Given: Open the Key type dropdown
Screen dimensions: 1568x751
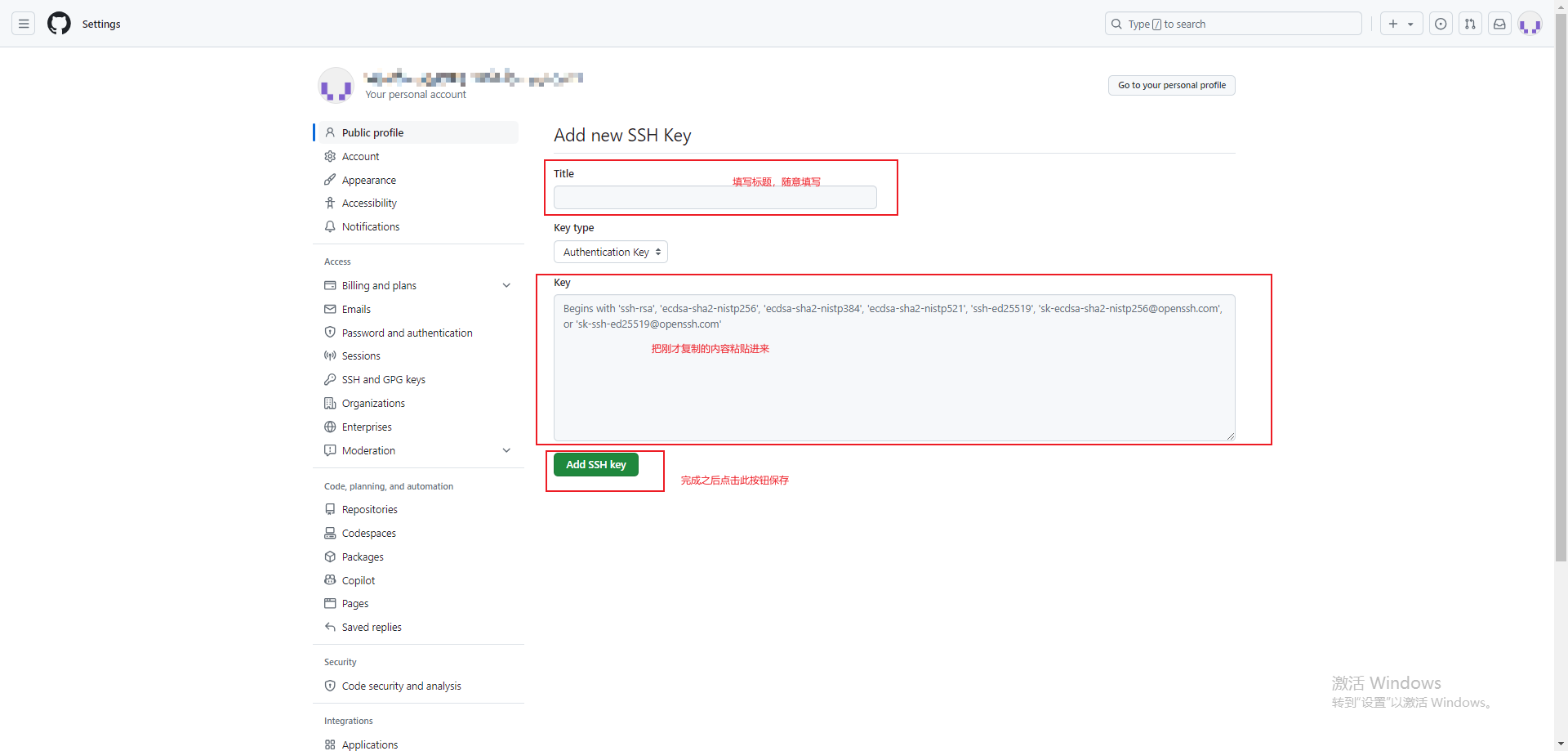Looking at the screenshot, I should [610, 252].
